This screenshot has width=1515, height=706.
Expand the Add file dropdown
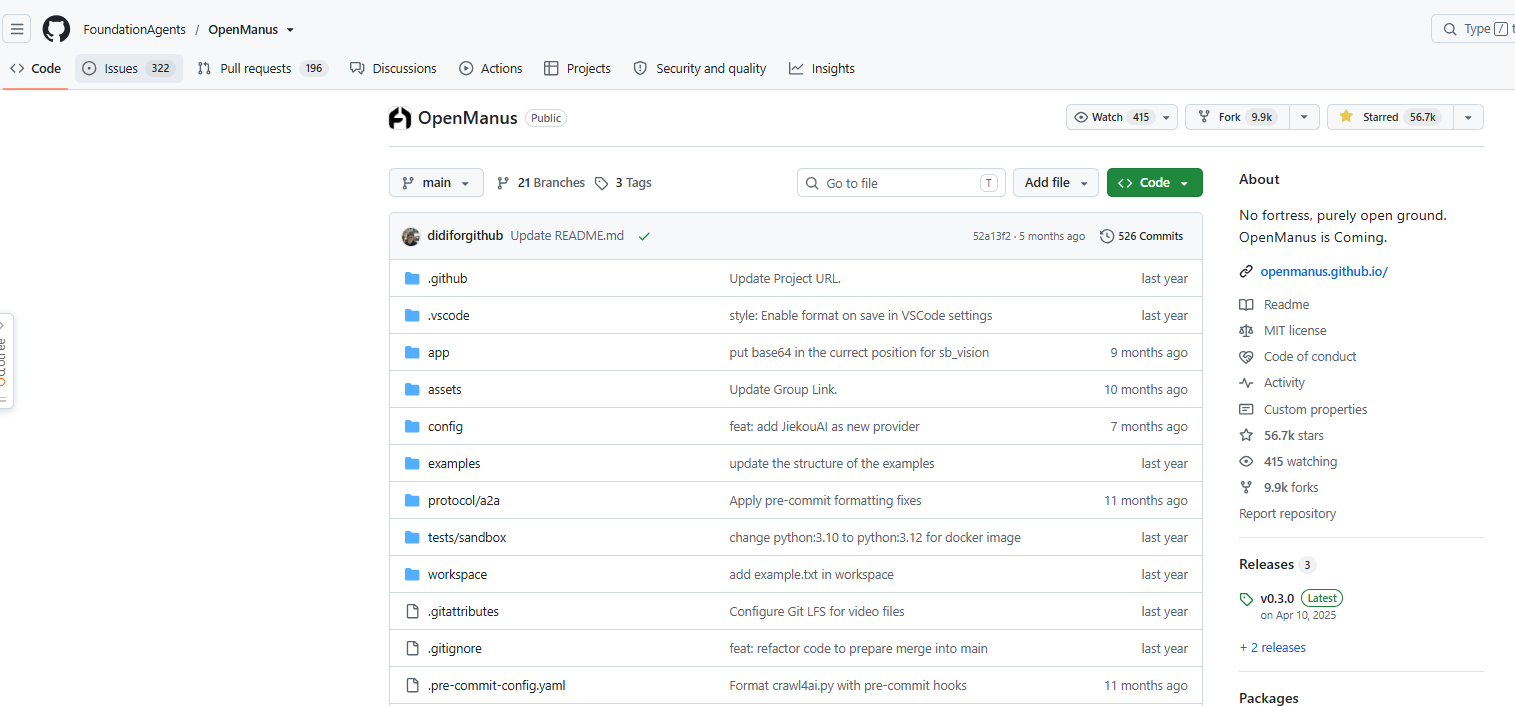1056,183
